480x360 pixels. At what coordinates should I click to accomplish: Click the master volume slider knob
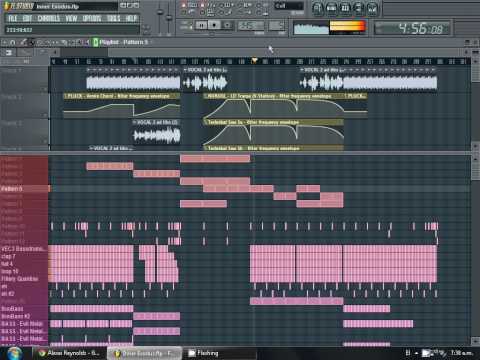point(160,12)
